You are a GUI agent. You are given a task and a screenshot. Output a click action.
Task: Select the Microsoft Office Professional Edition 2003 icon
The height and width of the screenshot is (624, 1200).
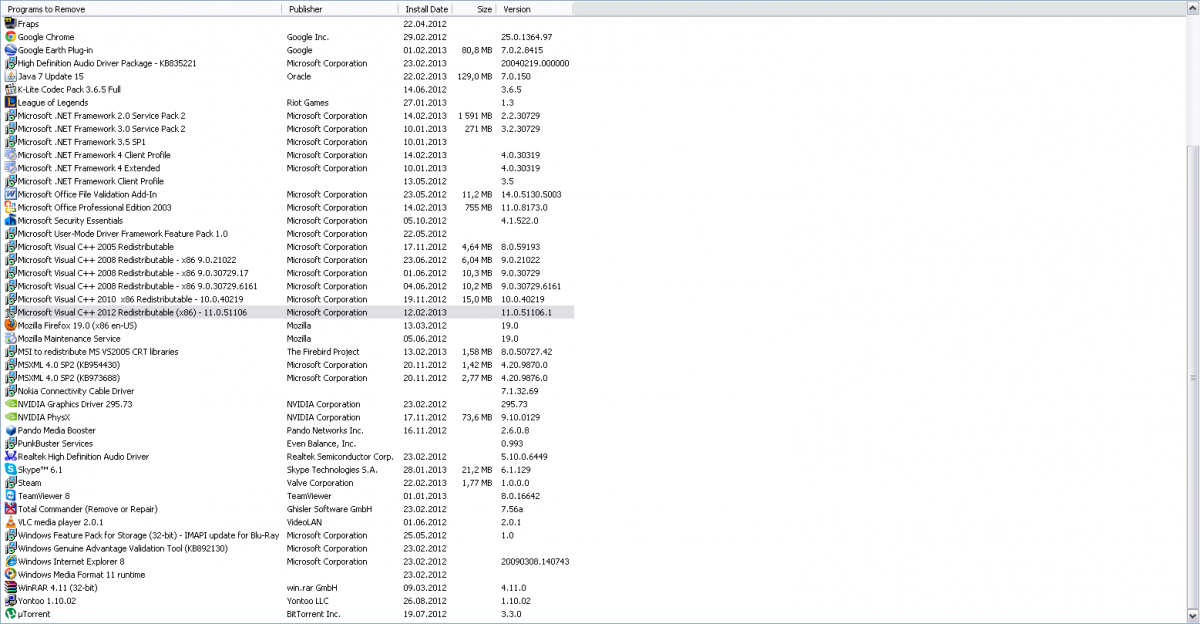10,207
